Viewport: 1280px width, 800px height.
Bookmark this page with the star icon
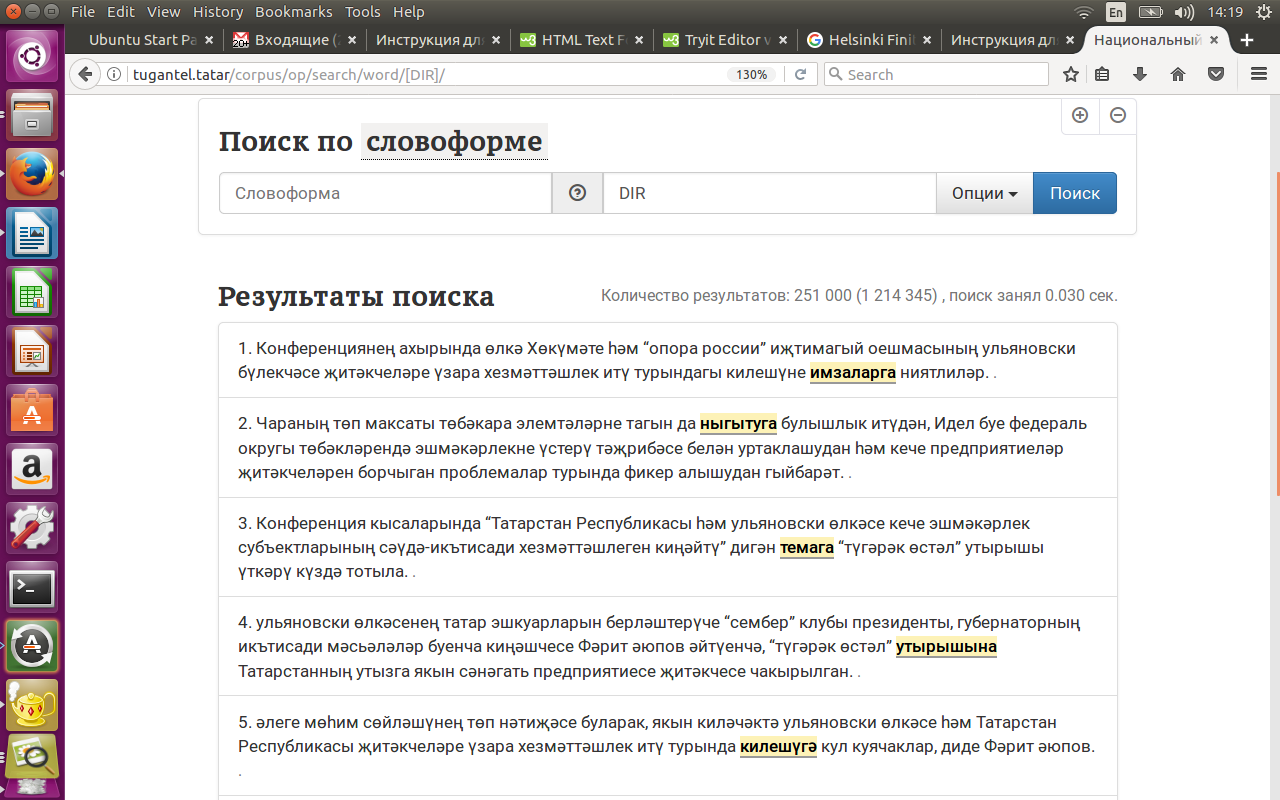pos(1070,73)
